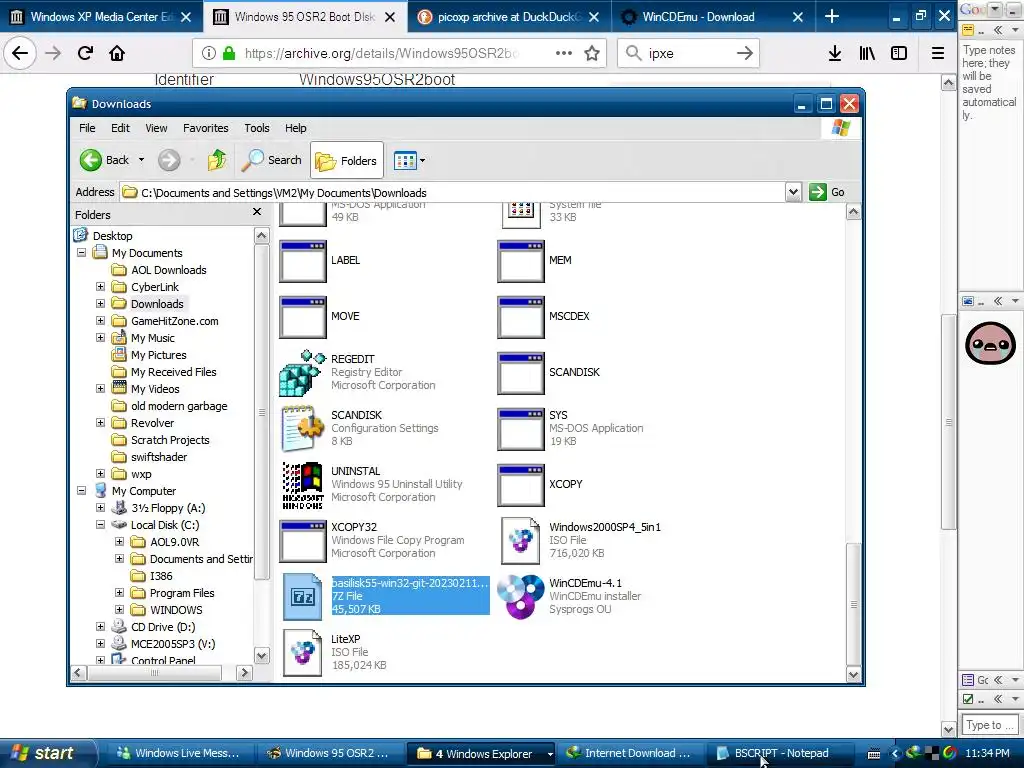Click the Firefox search box containing ipxe
The width and height of the screenshot is (1024, 768).
point(689,53)
